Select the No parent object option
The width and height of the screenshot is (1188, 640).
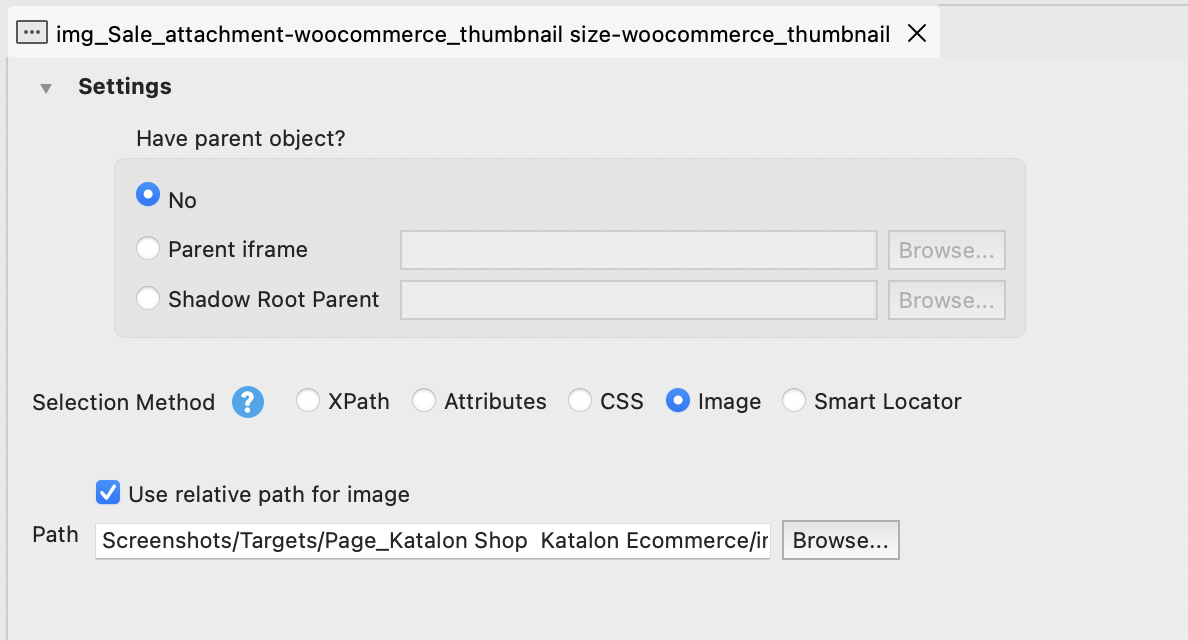148,195
